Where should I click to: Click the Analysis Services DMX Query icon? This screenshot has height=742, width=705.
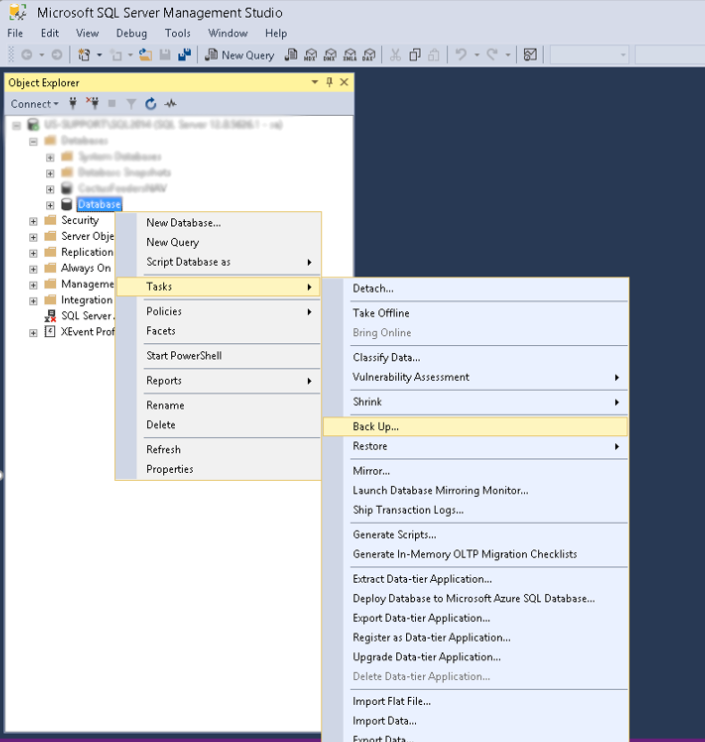330,55
